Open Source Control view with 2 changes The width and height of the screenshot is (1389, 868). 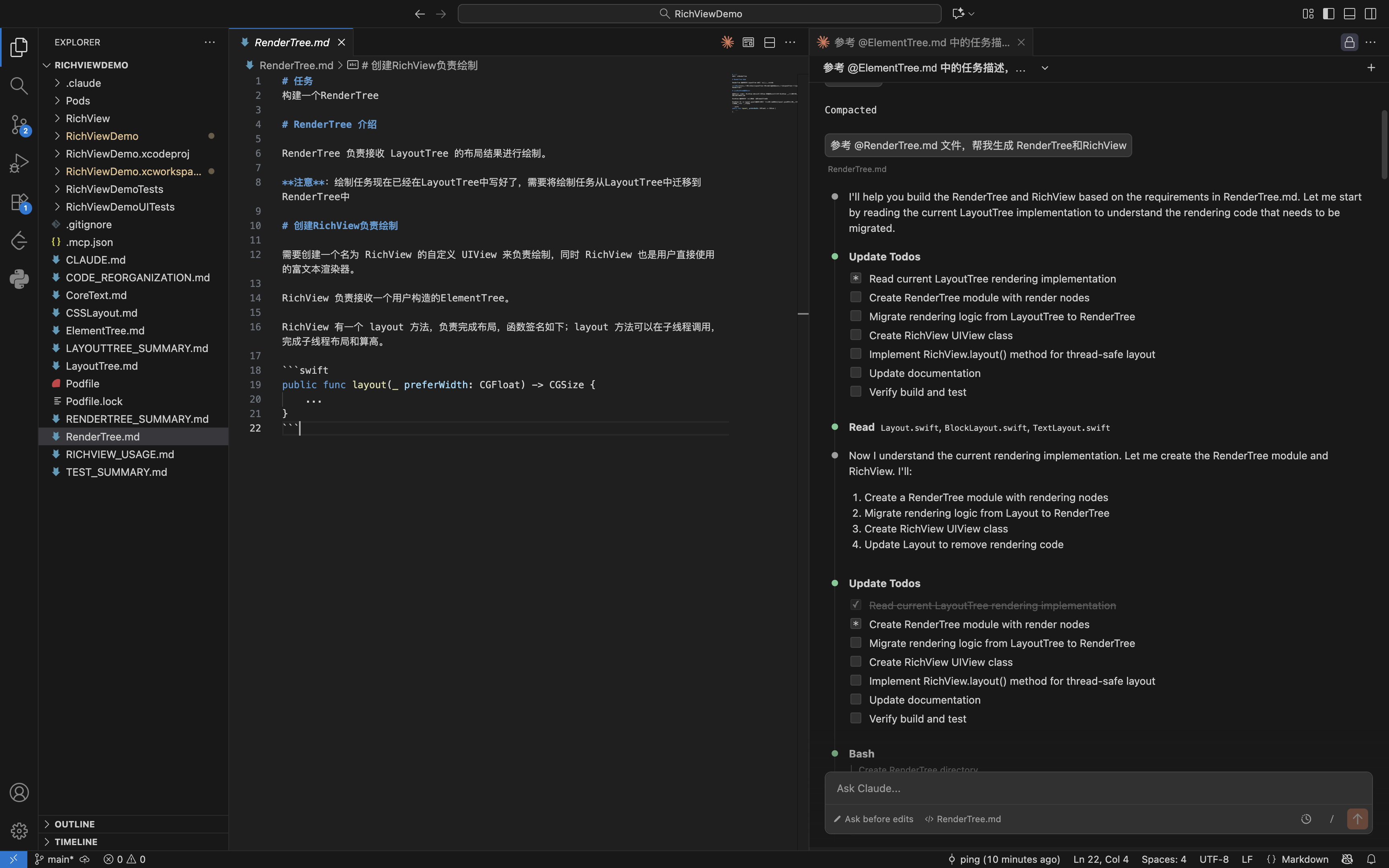click(x=19, y=125)
